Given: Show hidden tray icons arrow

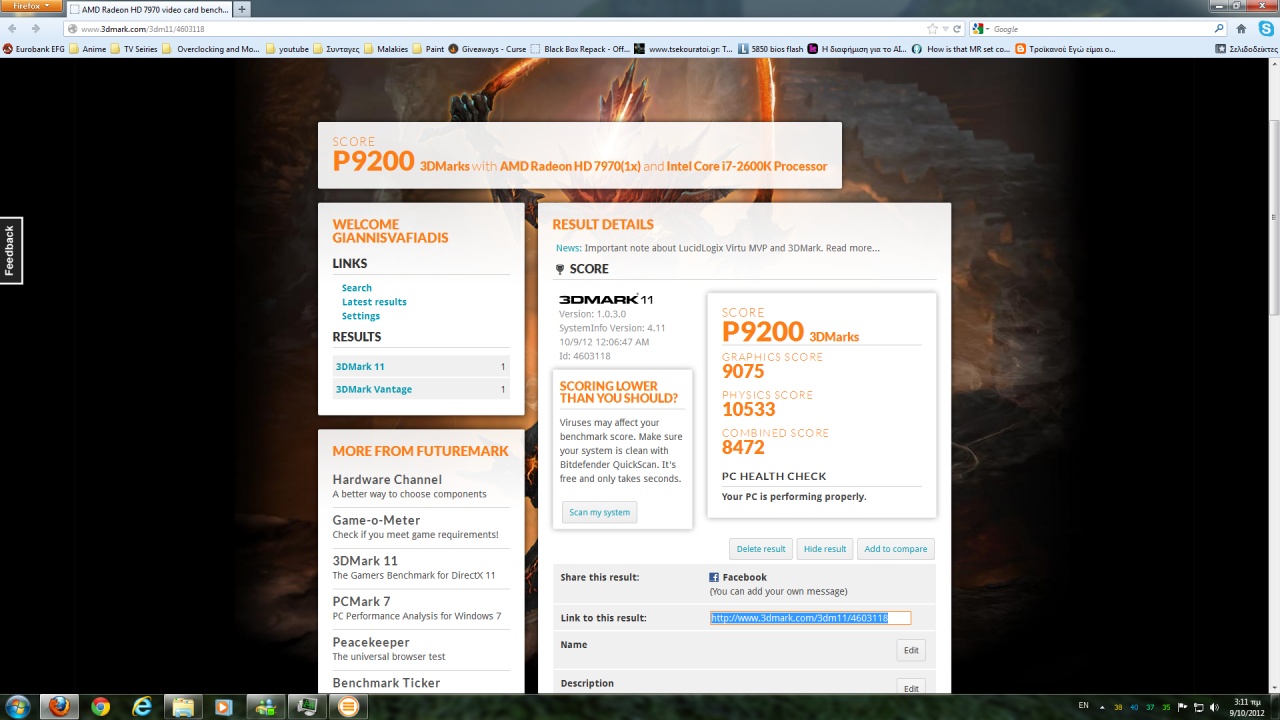Looking at the screenshot, I should (x=1102, y=707).
